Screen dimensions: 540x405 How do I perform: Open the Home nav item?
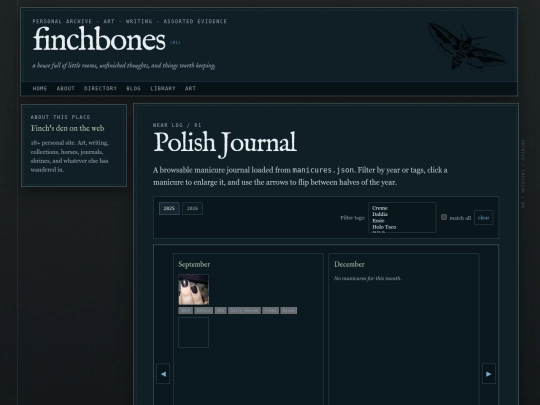tap(40, 89)
